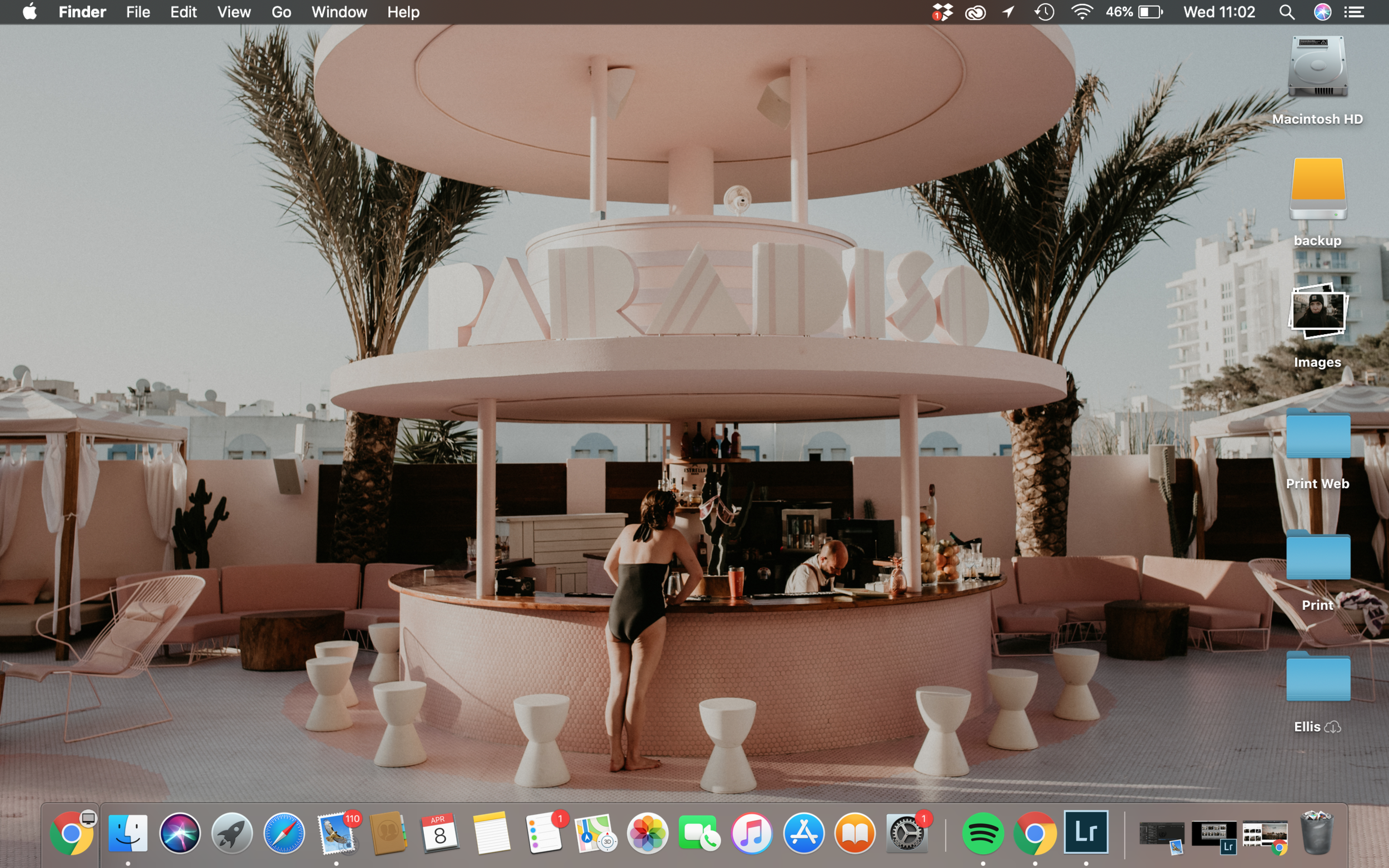Click the Chrome dock icon beside Spotify
This screenshot has width=1389, height=868.
click(x=1035, y=833)
